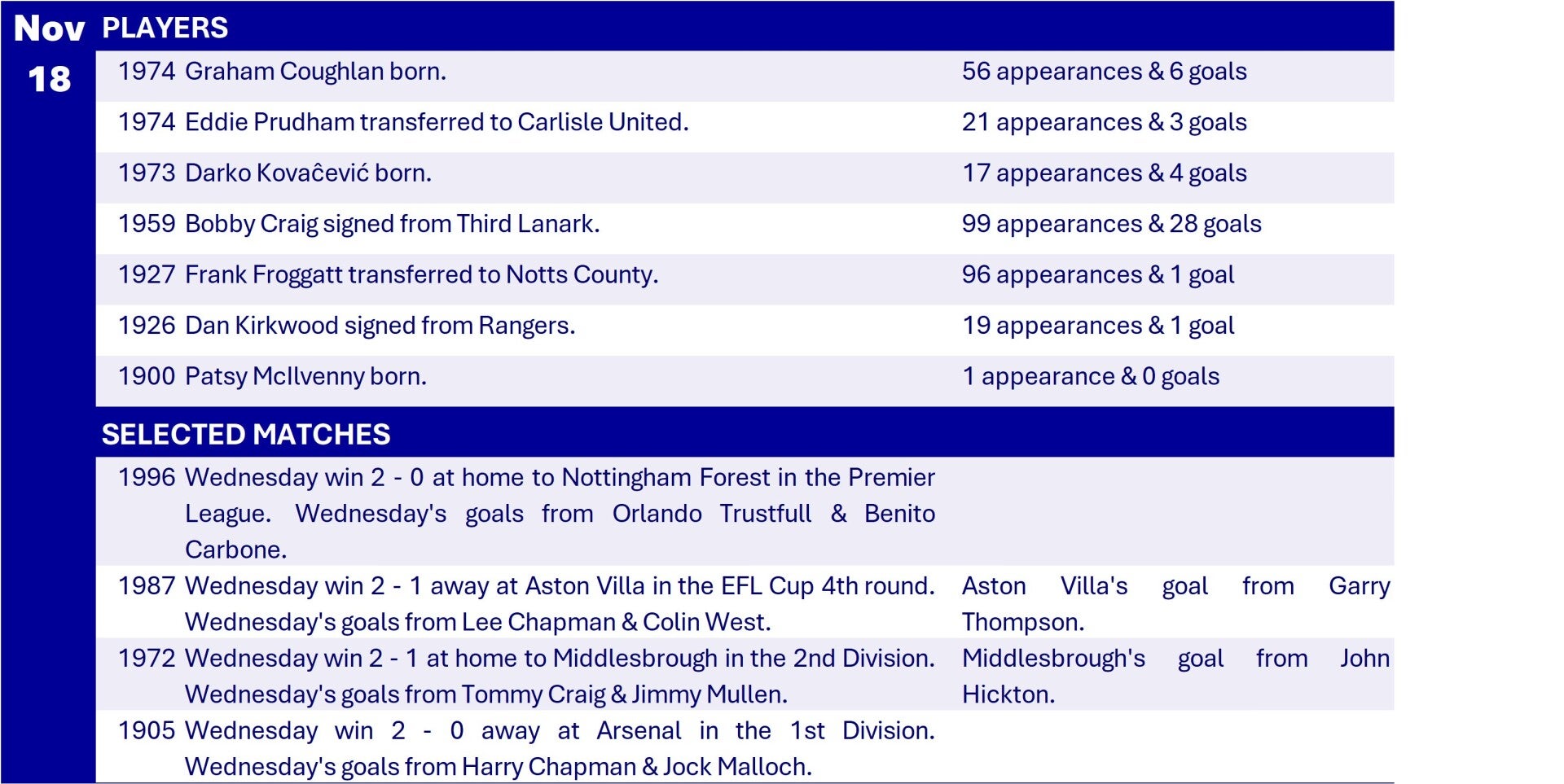
Task: Select the 1 appearance & 0 goals stat
Action: pos(1090,377)
